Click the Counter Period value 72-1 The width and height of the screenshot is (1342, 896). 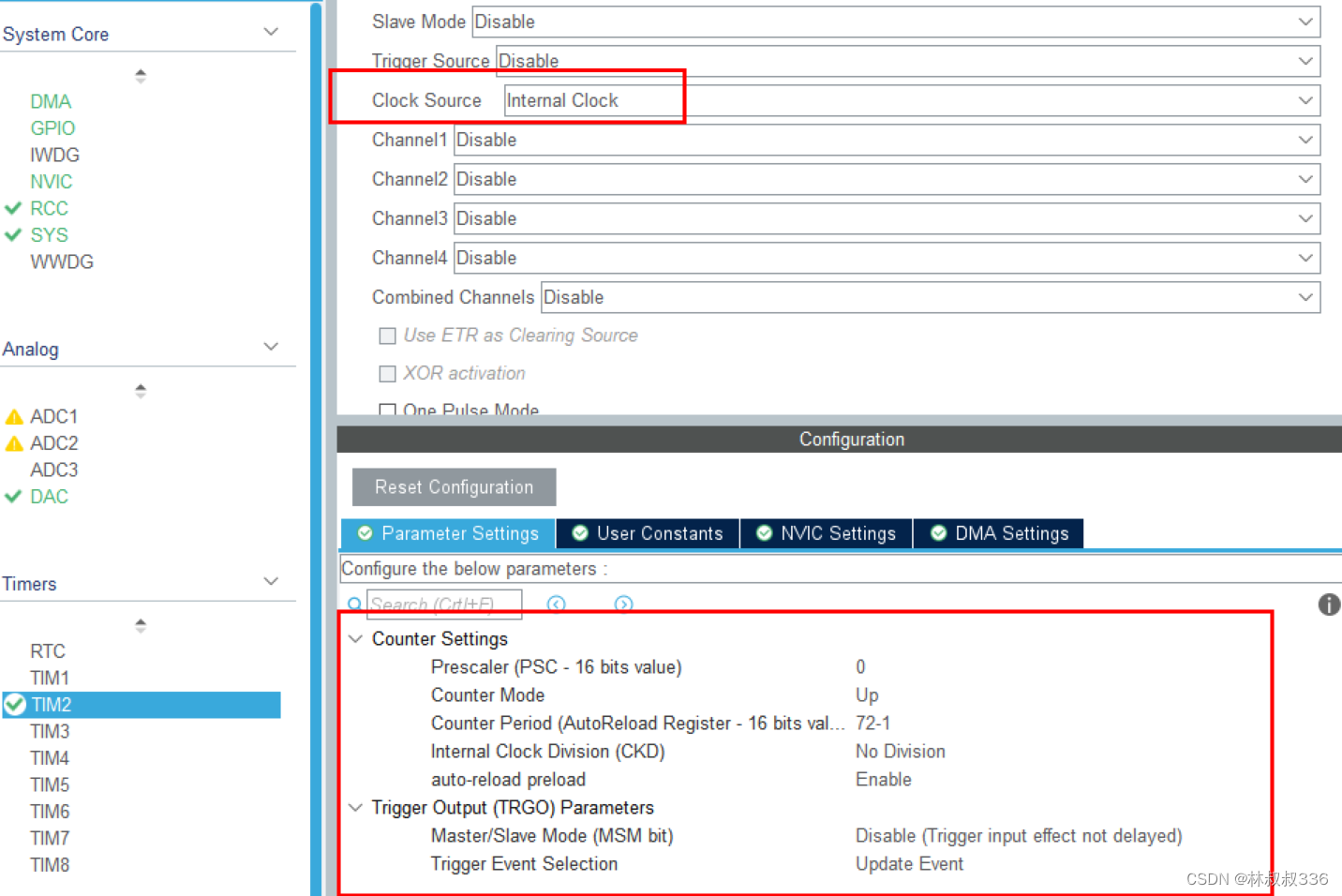tap(873, 724)
